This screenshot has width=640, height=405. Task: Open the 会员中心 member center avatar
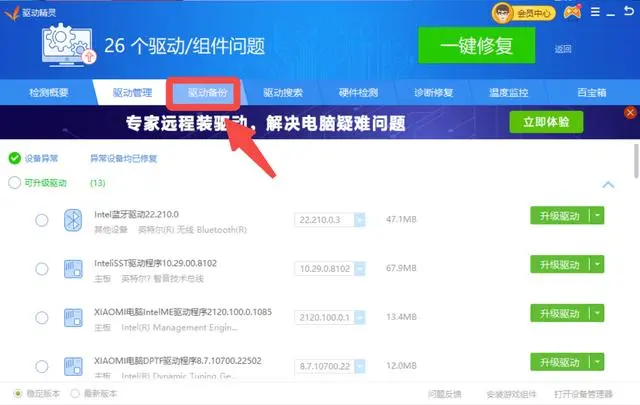[503, 13]
